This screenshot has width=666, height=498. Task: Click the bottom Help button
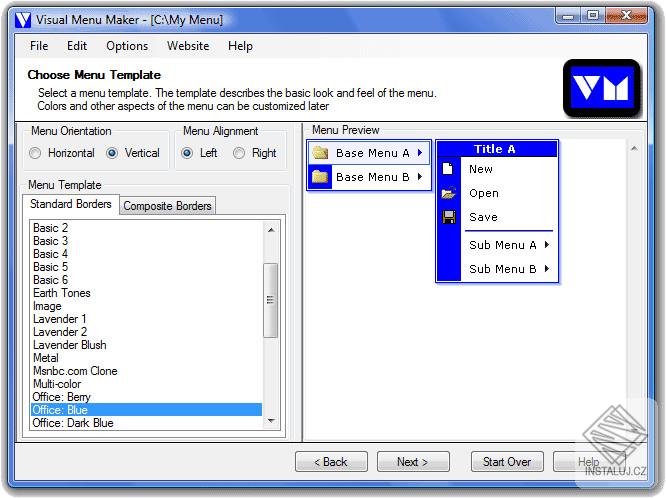[589, 461]
